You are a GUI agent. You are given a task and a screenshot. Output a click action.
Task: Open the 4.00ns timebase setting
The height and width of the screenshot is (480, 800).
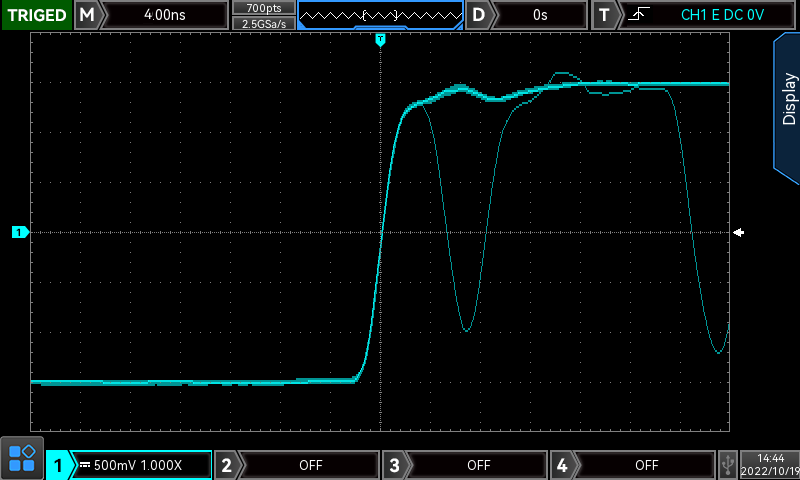166,15
